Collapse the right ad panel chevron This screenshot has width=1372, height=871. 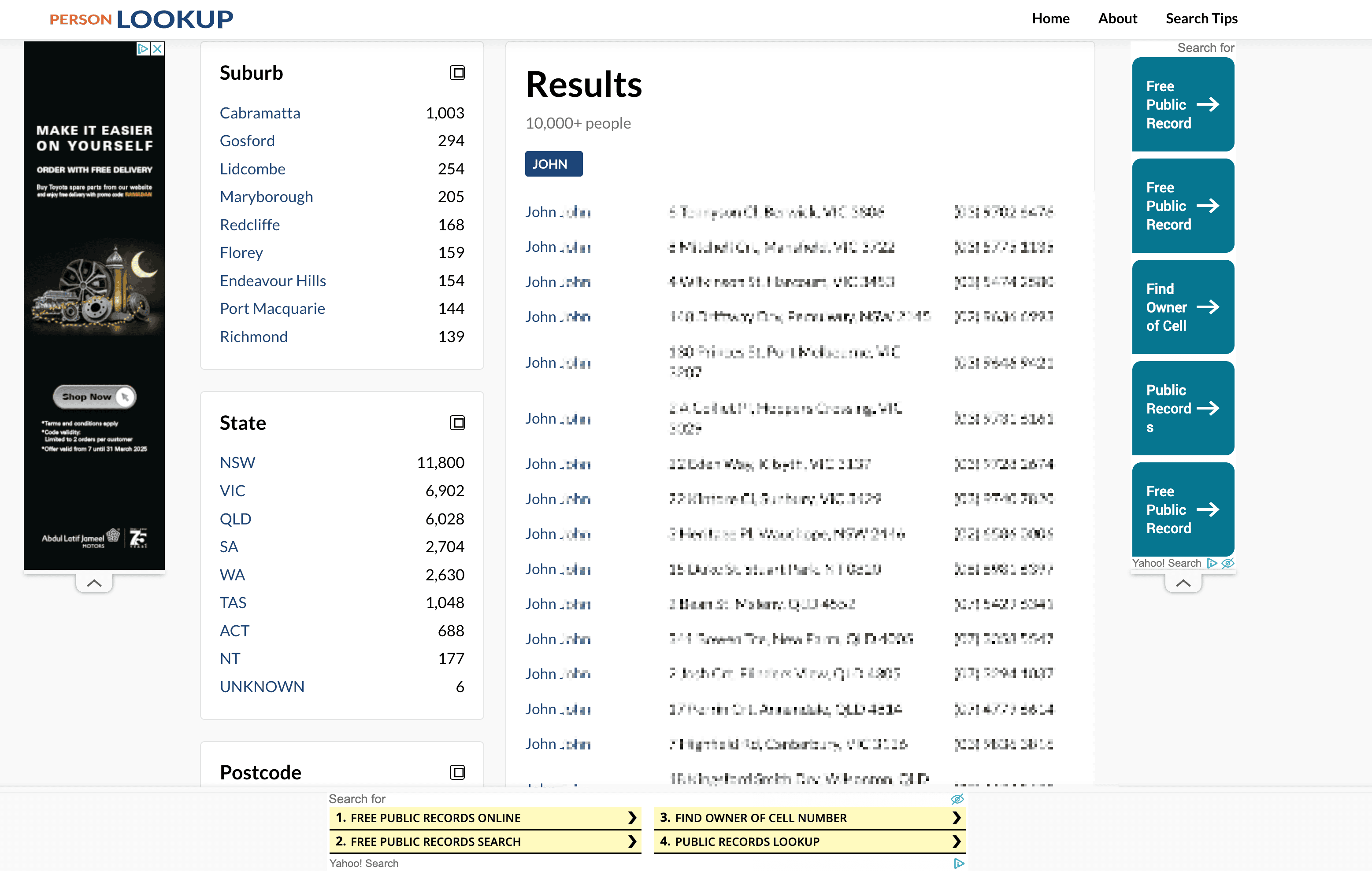(1183, 583)
